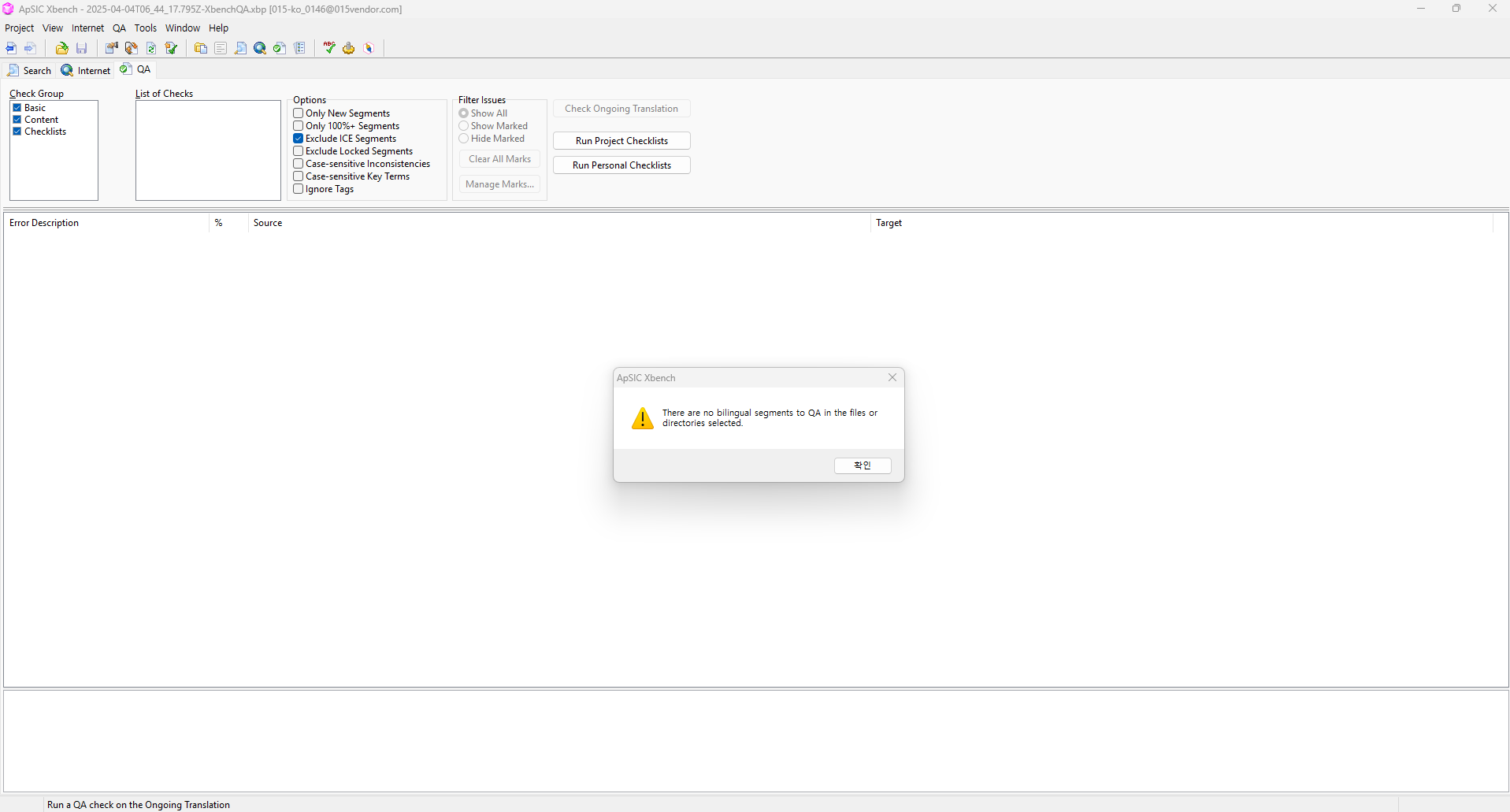Close the ApSIC Xbench warning dialog

point(892,377)
